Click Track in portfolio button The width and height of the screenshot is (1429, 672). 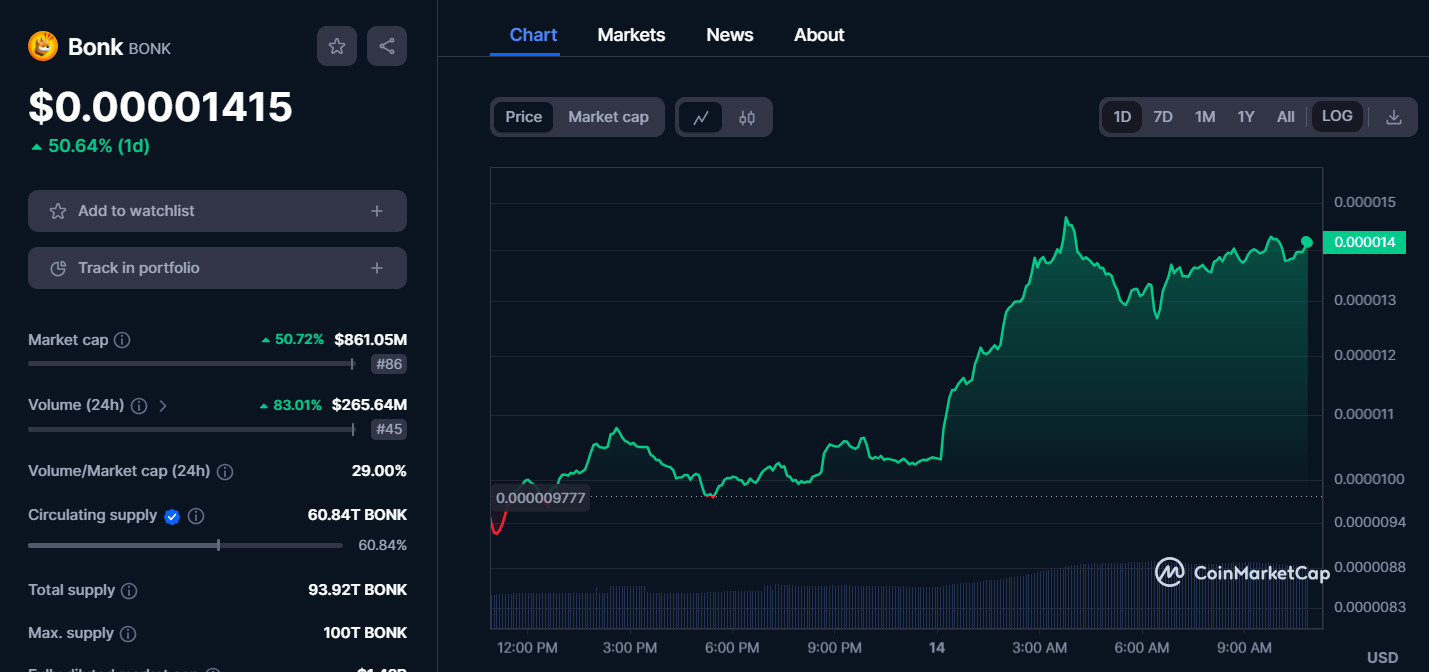pos(217,268)
